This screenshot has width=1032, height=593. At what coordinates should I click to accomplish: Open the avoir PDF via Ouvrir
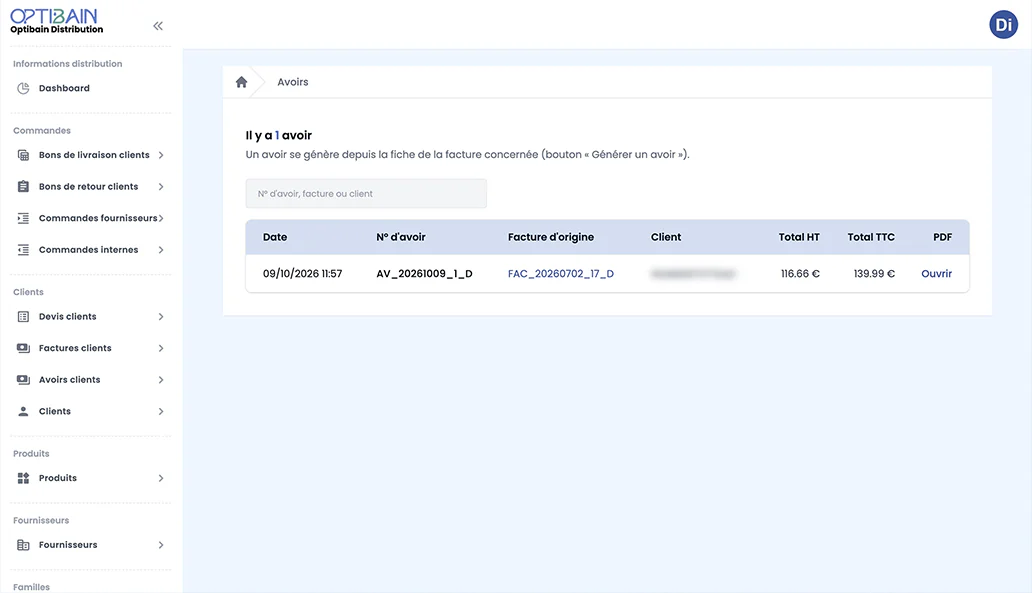coord(936,274)
